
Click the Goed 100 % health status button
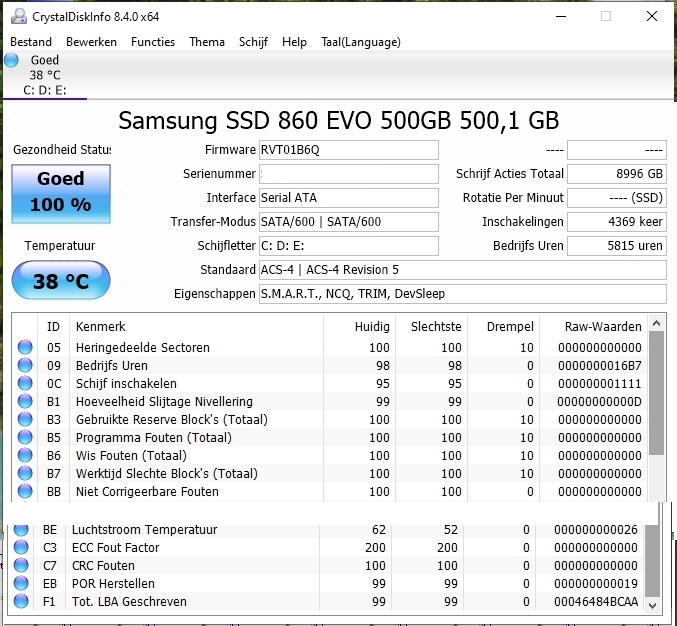[x=61, y=193]
